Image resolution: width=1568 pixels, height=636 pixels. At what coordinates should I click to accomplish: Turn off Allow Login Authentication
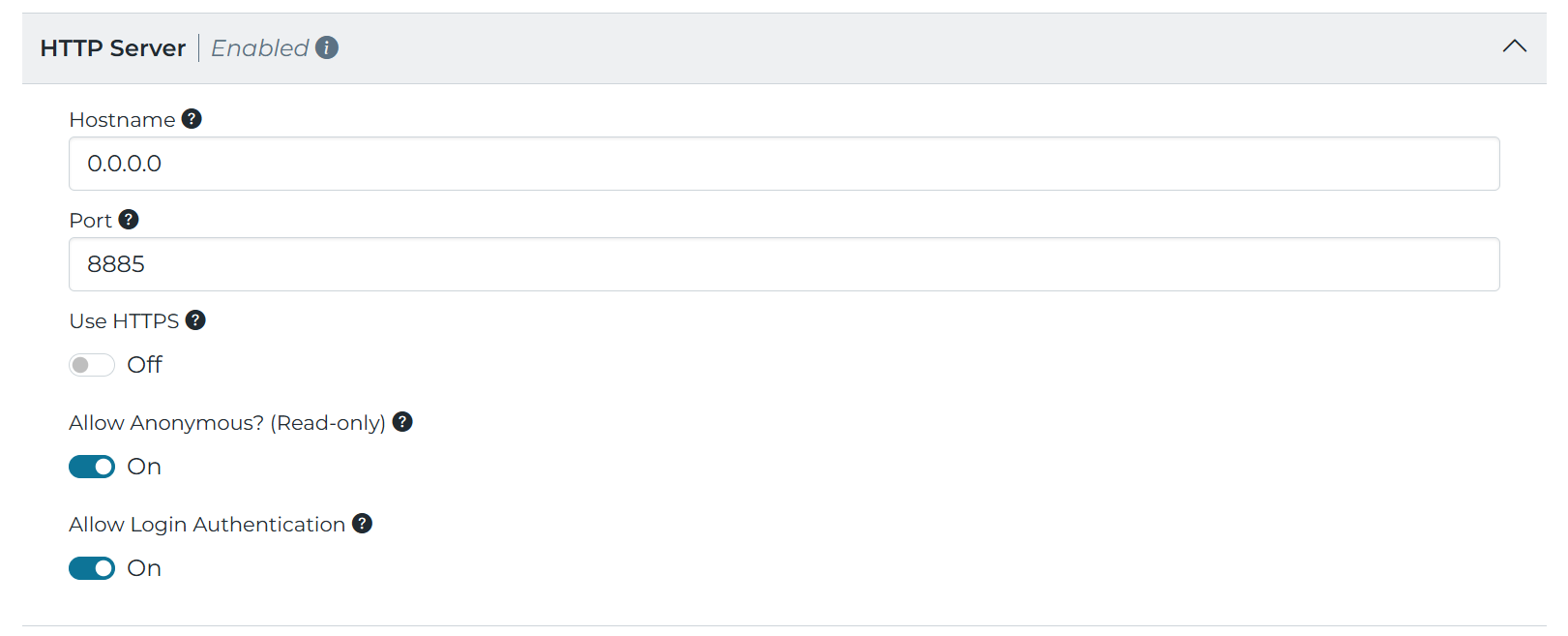(x=91, y=567)
